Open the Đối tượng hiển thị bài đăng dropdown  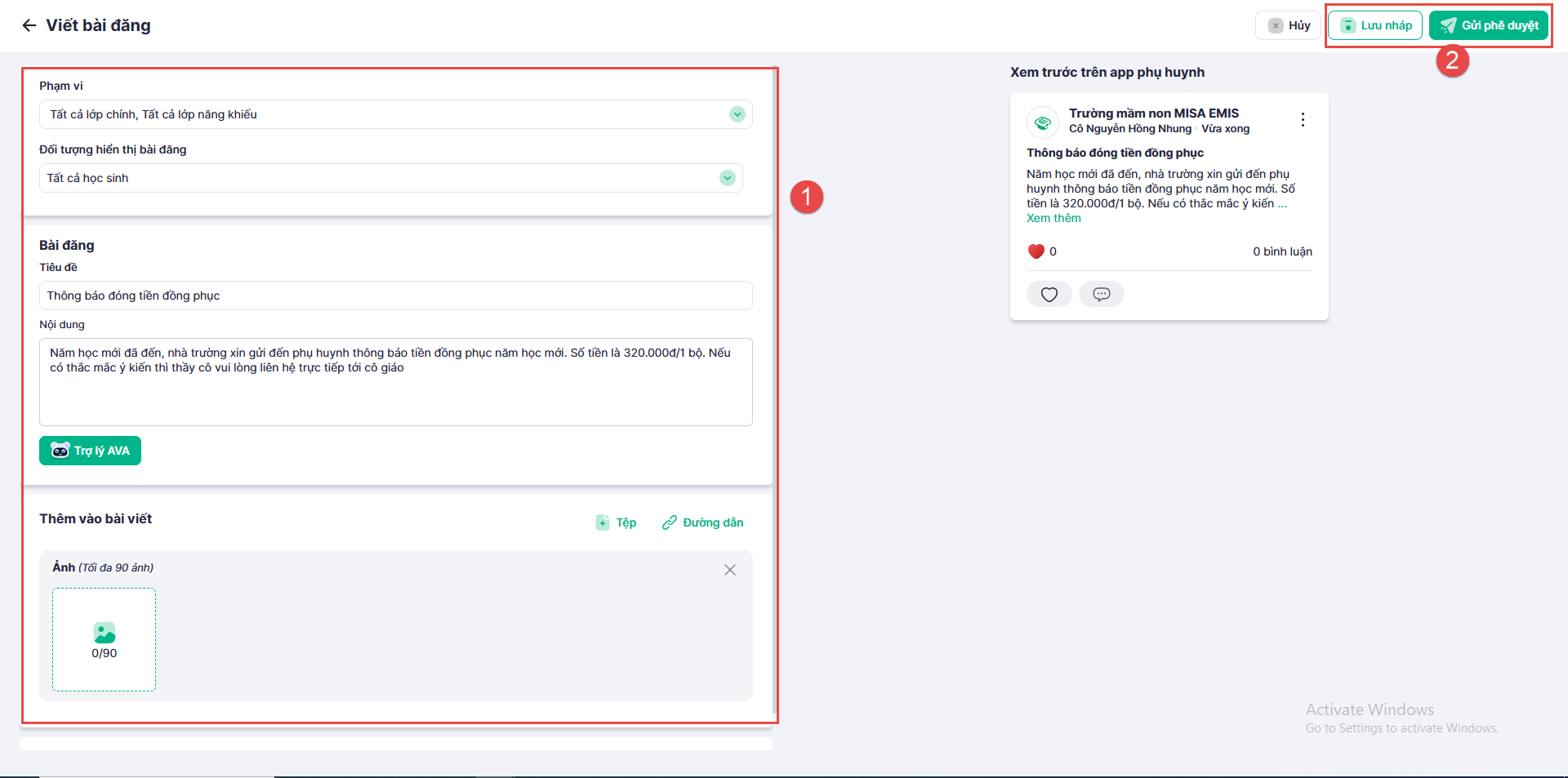pyautogui.click(x=390, y=178)
